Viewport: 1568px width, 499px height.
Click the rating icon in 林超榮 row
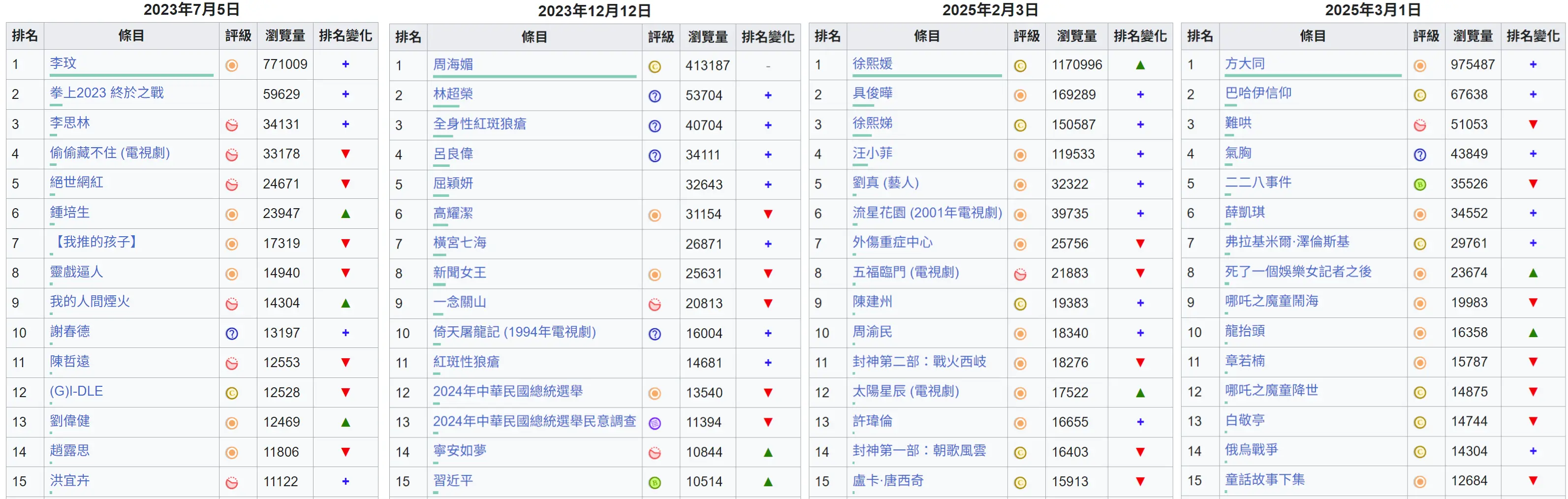point(655,96)
